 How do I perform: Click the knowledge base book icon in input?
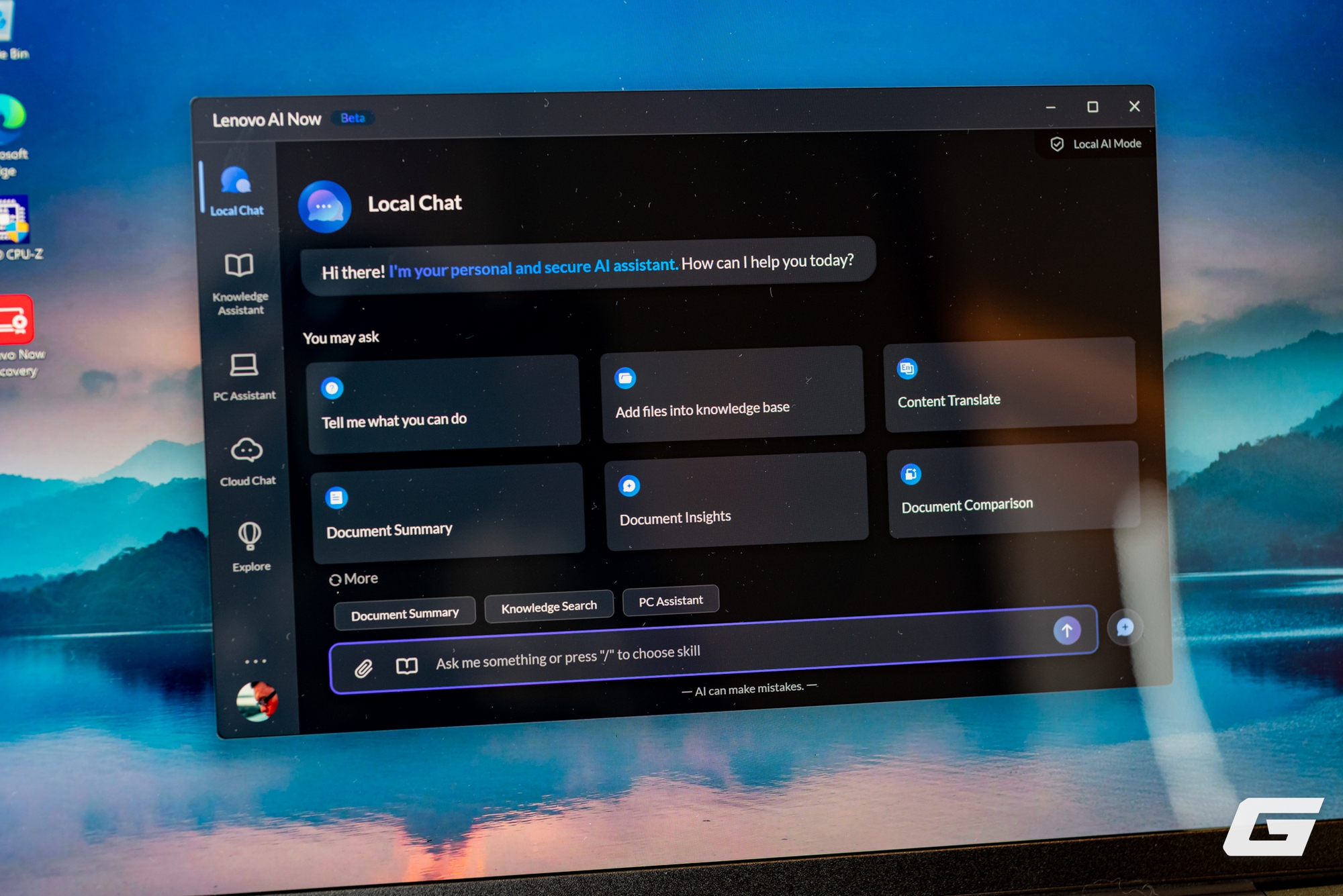[x=407, y=666]
